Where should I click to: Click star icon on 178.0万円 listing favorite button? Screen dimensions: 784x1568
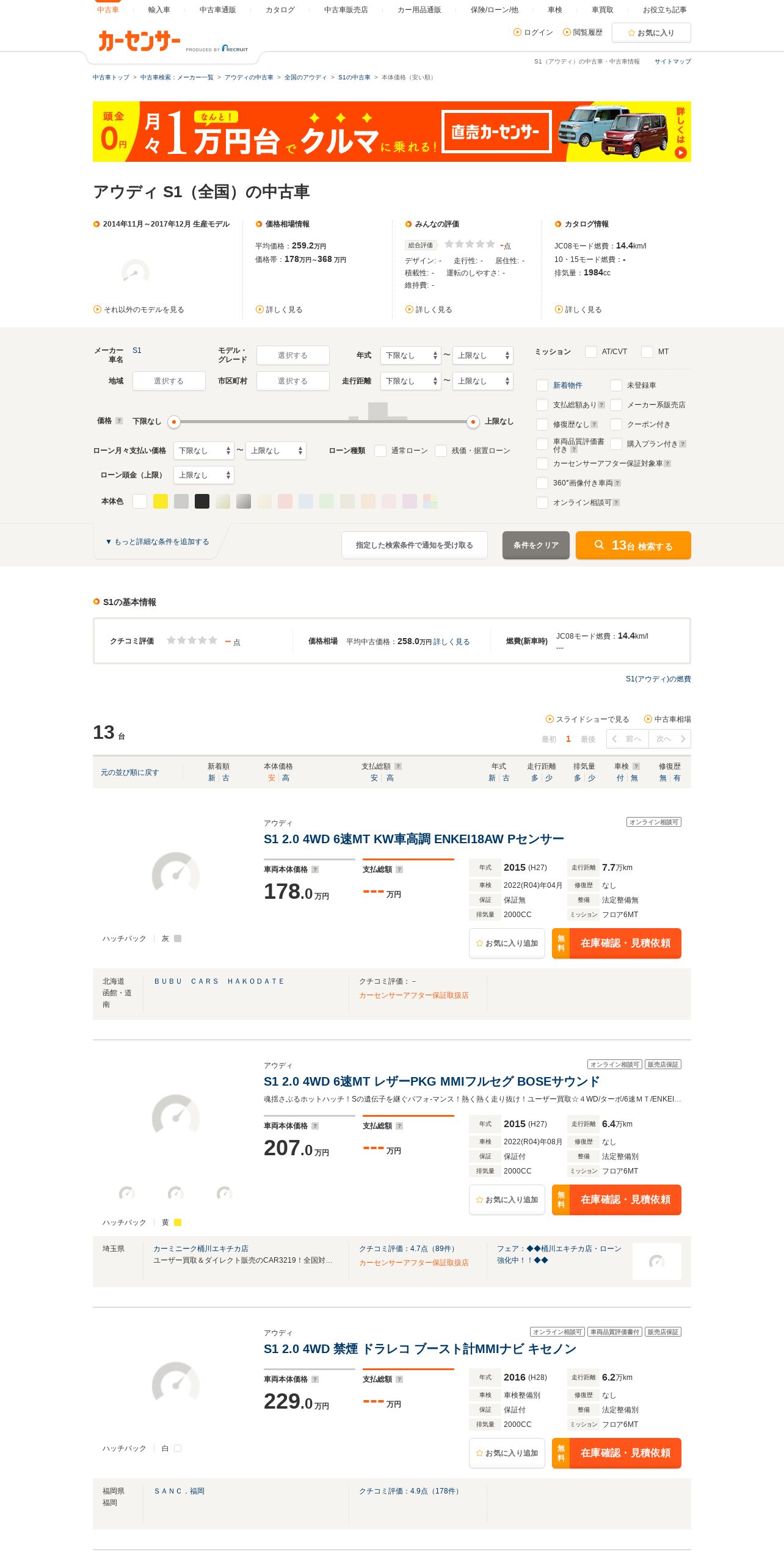pyautogui.click(x=480, y=943)
